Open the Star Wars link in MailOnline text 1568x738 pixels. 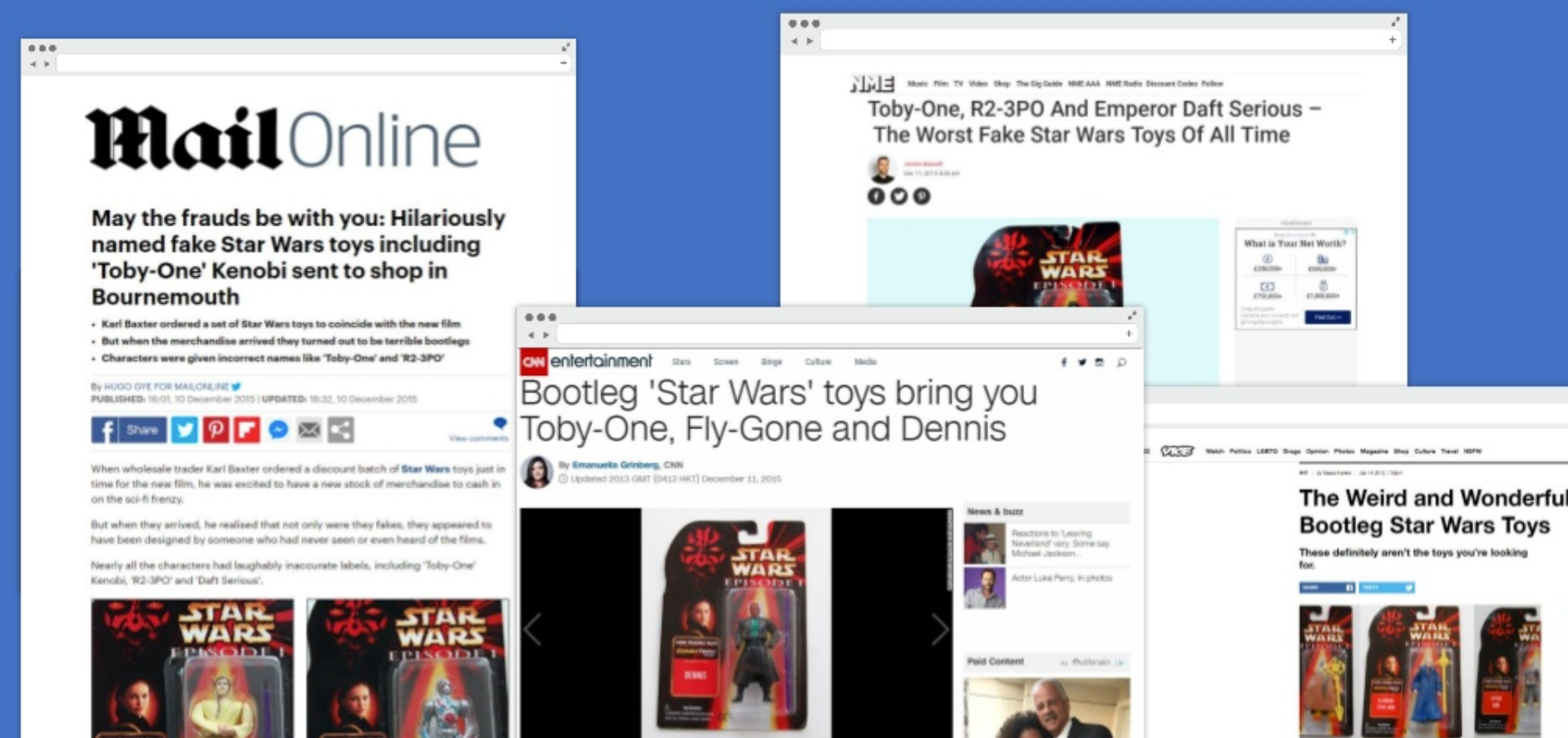[425, 469]
